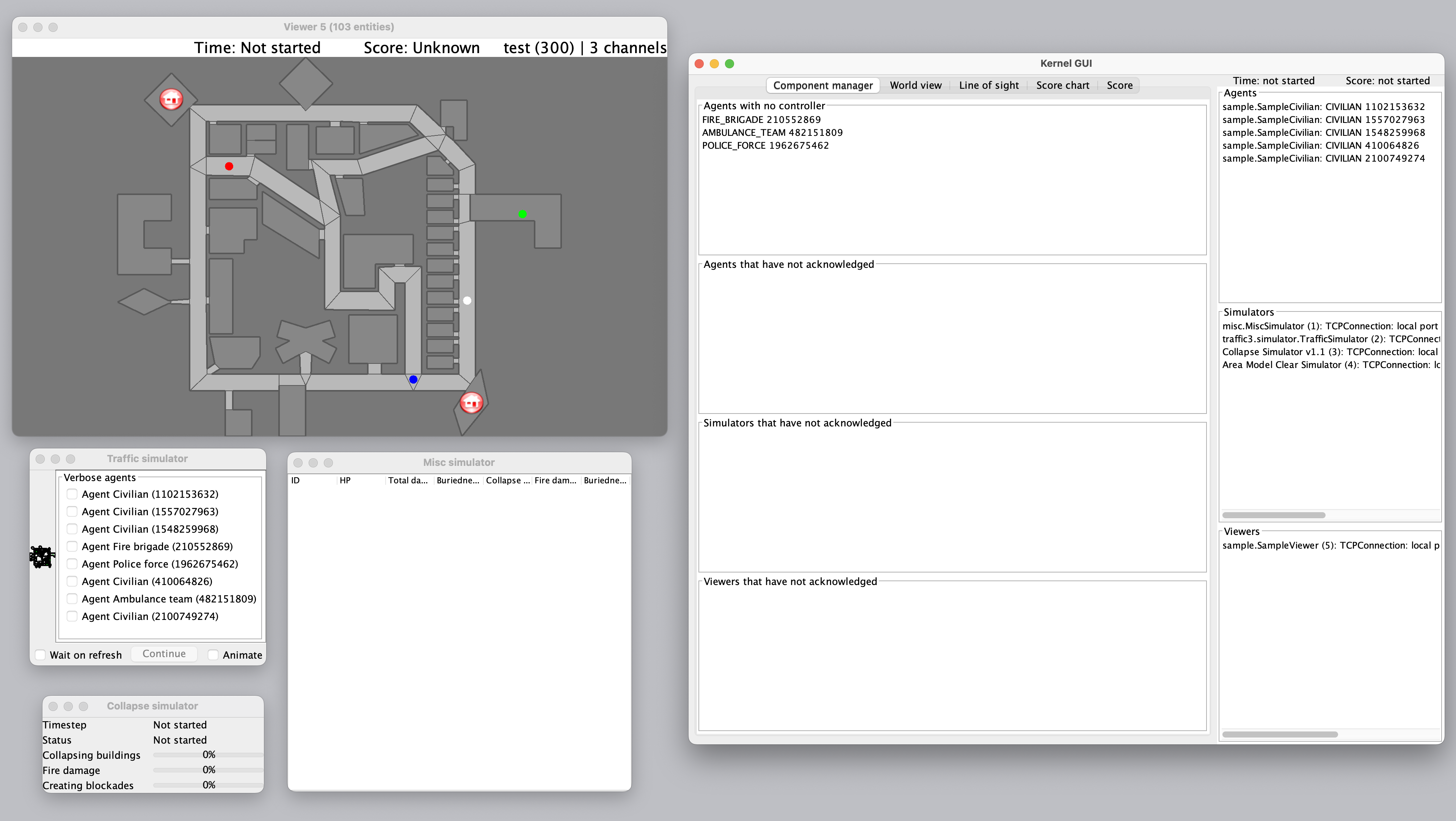Viewport: 1456px width, 821px height.
Task: Enable the Wait on refresh checkbox
Action: coord(40,655)
